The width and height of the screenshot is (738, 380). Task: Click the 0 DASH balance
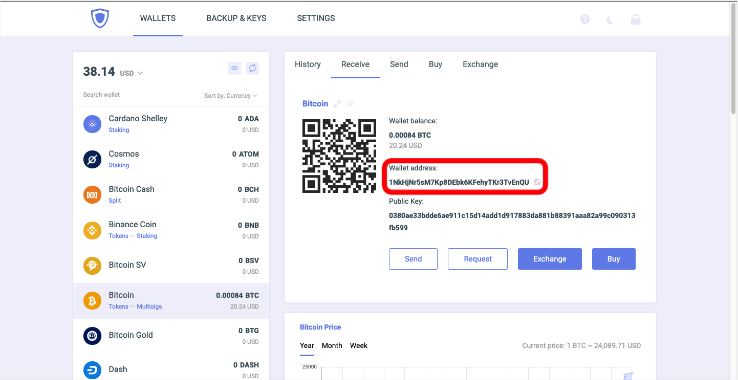click(246, 365)
